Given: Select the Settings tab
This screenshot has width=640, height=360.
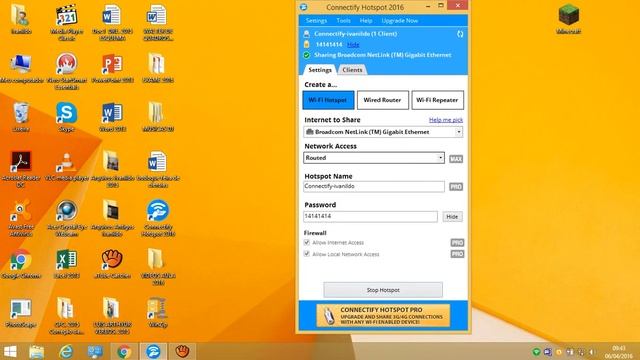Looking at the screenshot, I should [x=320, y=70].
